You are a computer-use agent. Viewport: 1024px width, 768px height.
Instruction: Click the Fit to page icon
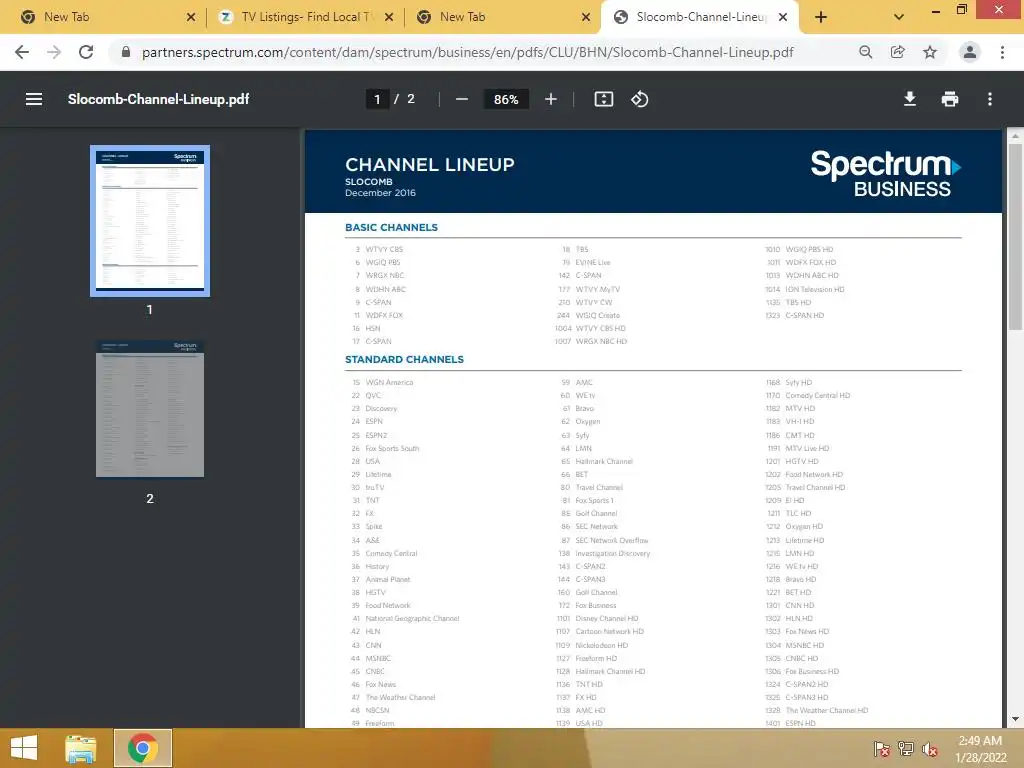tap(603, 99)
